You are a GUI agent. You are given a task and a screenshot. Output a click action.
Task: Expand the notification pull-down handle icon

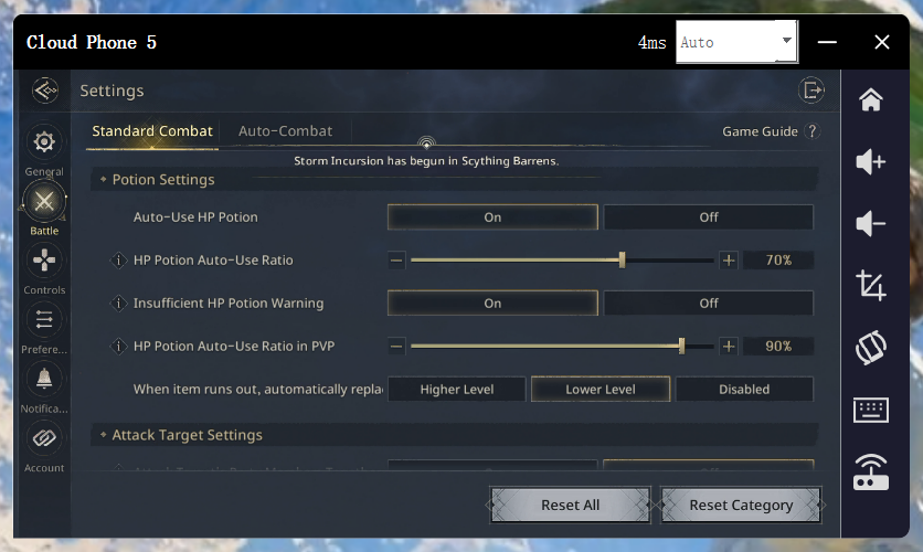pyautogui.click(x=427, y=142)
